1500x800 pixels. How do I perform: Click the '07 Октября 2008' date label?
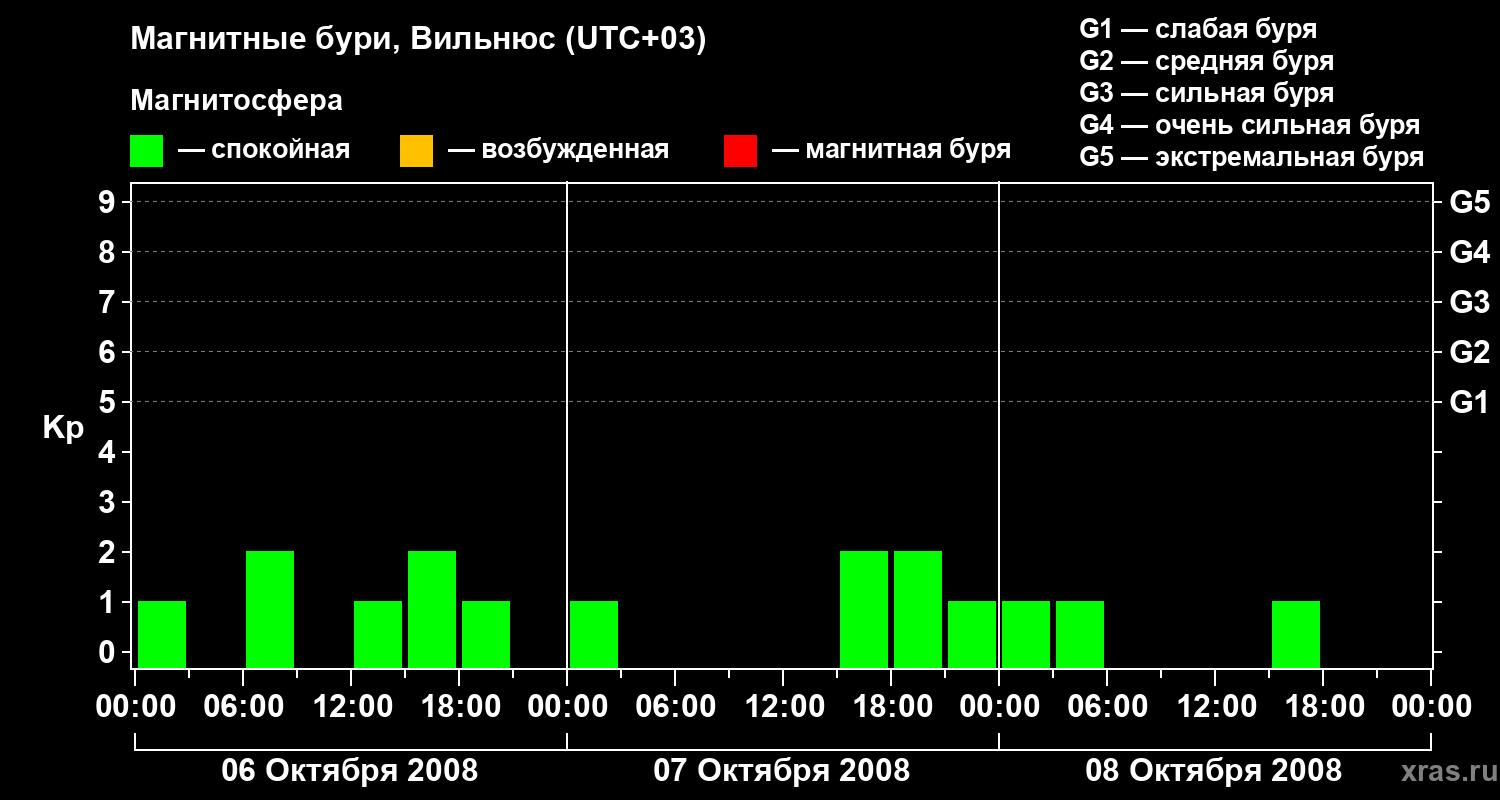(782, 771)
